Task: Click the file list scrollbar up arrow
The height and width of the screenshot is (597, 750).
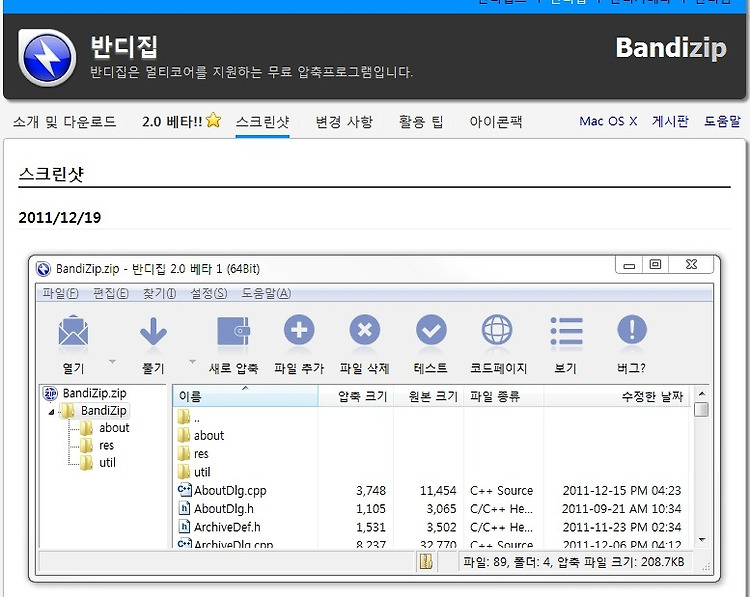Action: click(702, 394)
